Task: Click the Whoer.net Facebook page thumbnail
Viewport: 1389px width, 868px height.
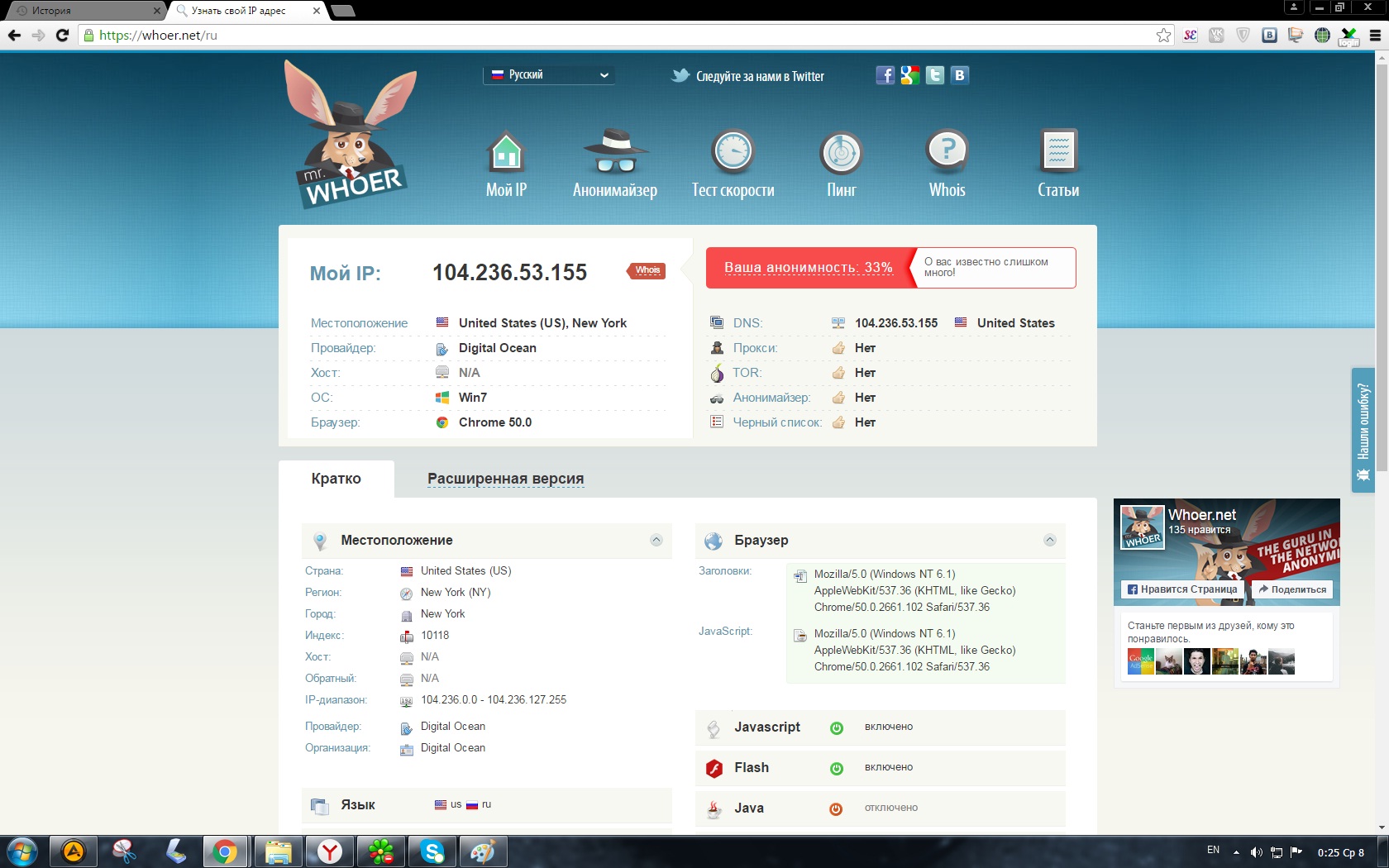Action: click(1143, 527)
